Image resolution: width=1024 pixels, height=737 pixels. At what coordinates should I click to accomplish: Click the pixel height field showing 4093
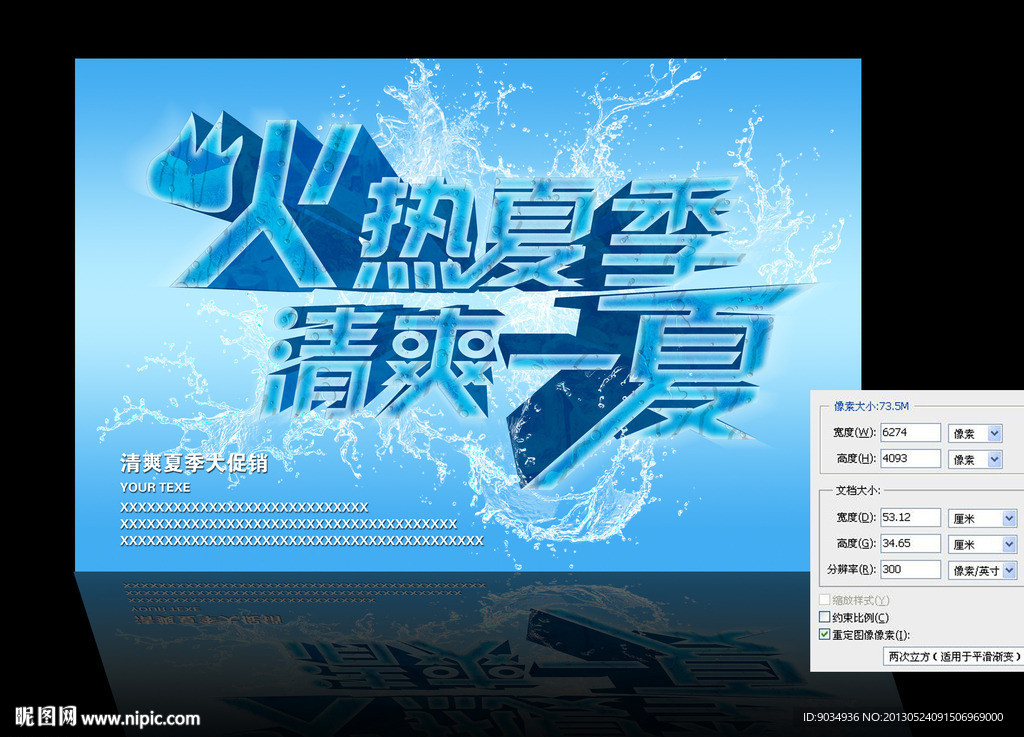910,459
